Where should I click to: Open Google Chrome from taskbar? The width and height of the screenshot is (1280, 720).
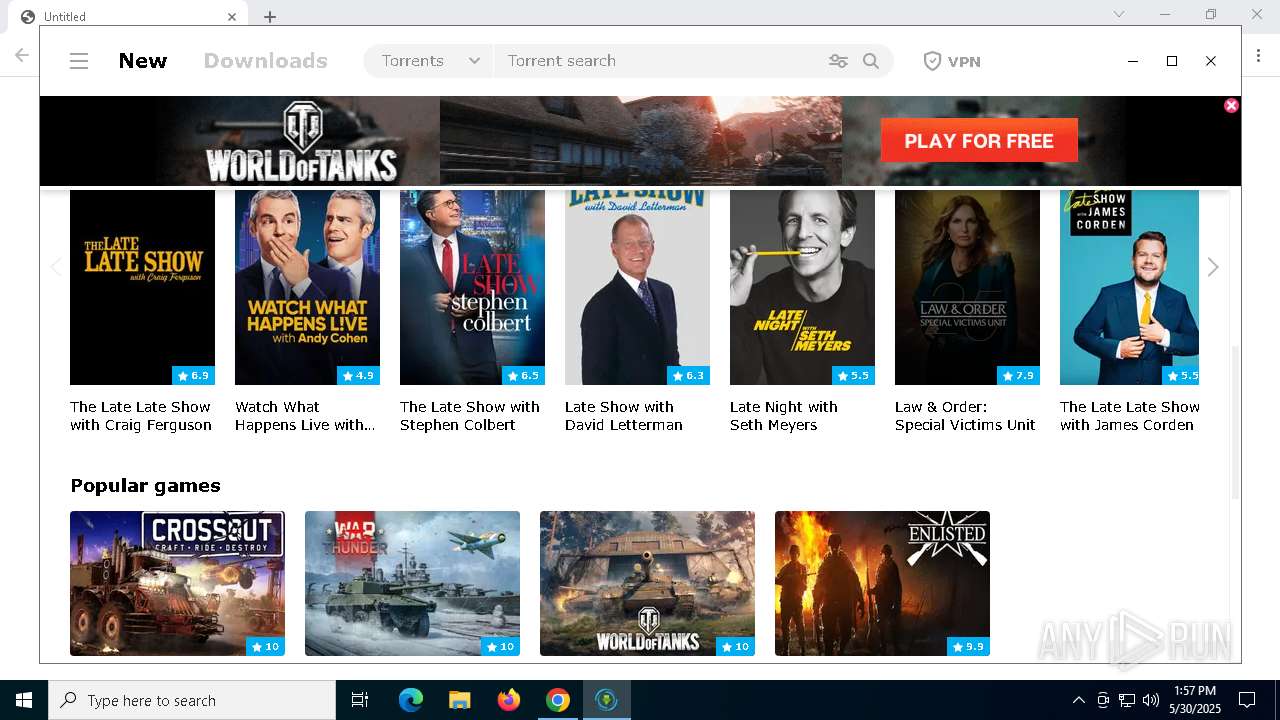click(558, 700)
